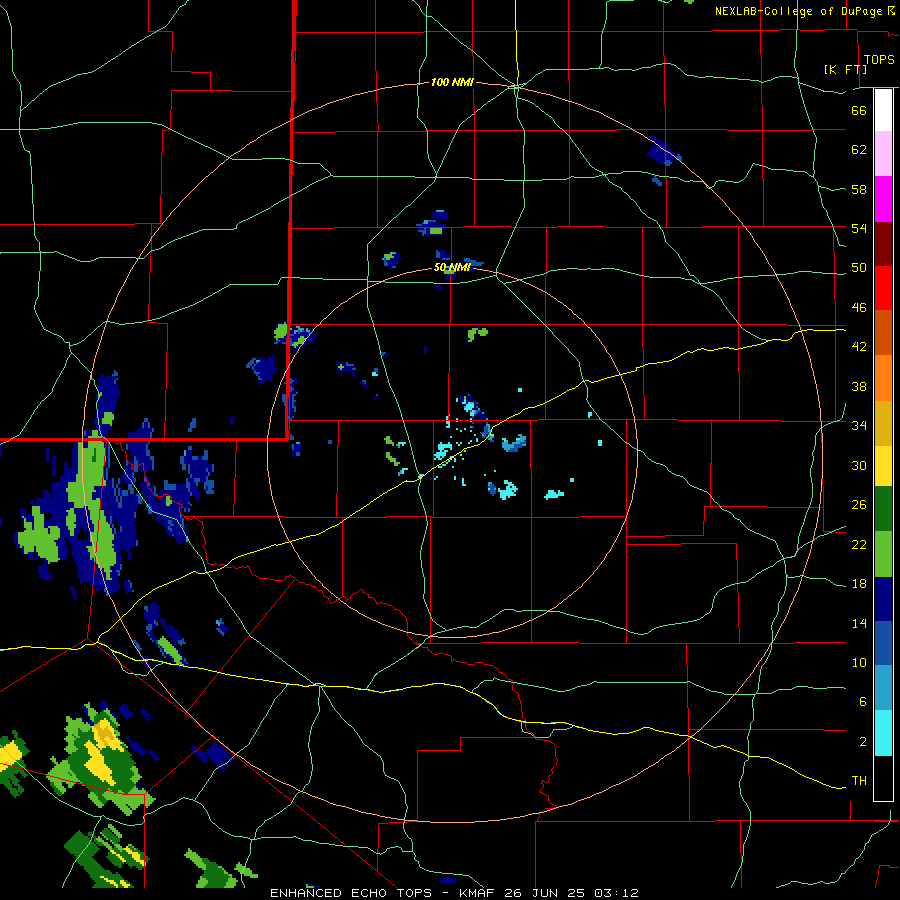Screen dimensions: 900x900
Task: Click the white top swatch in the legend
Action: [x=883, y=110]
